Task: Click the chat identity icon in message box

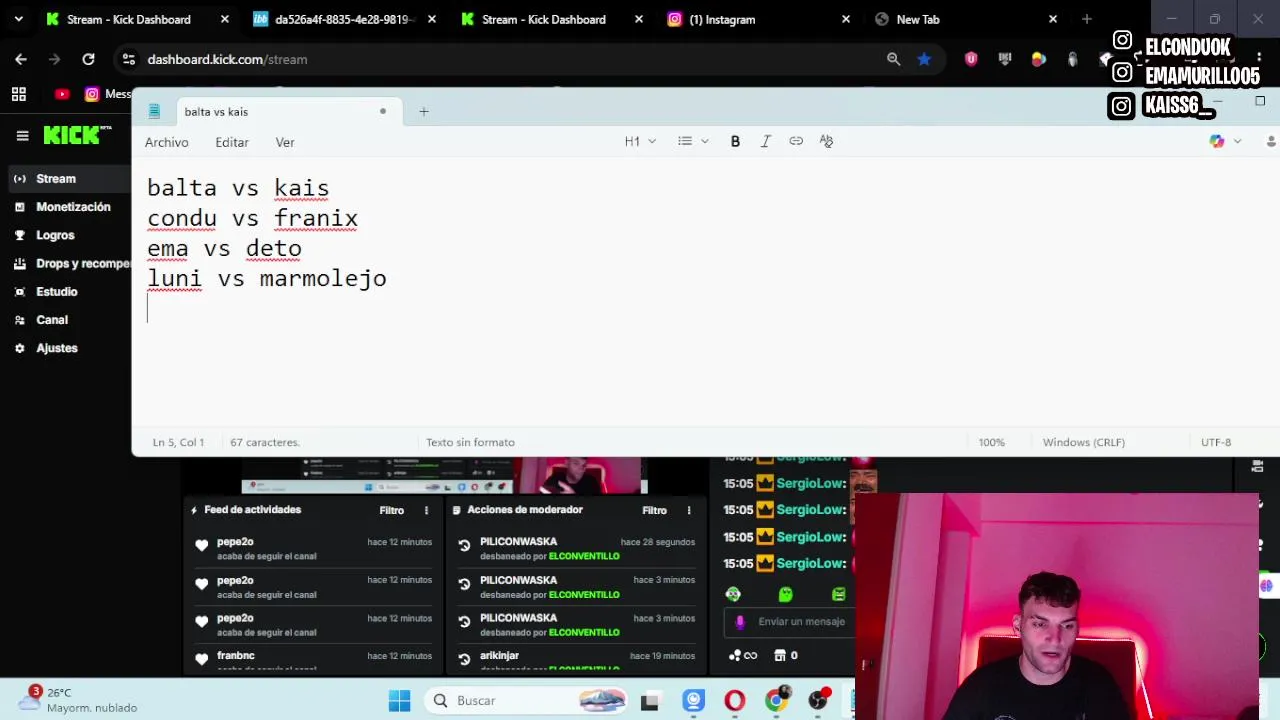Action: [x=740, y=622]
